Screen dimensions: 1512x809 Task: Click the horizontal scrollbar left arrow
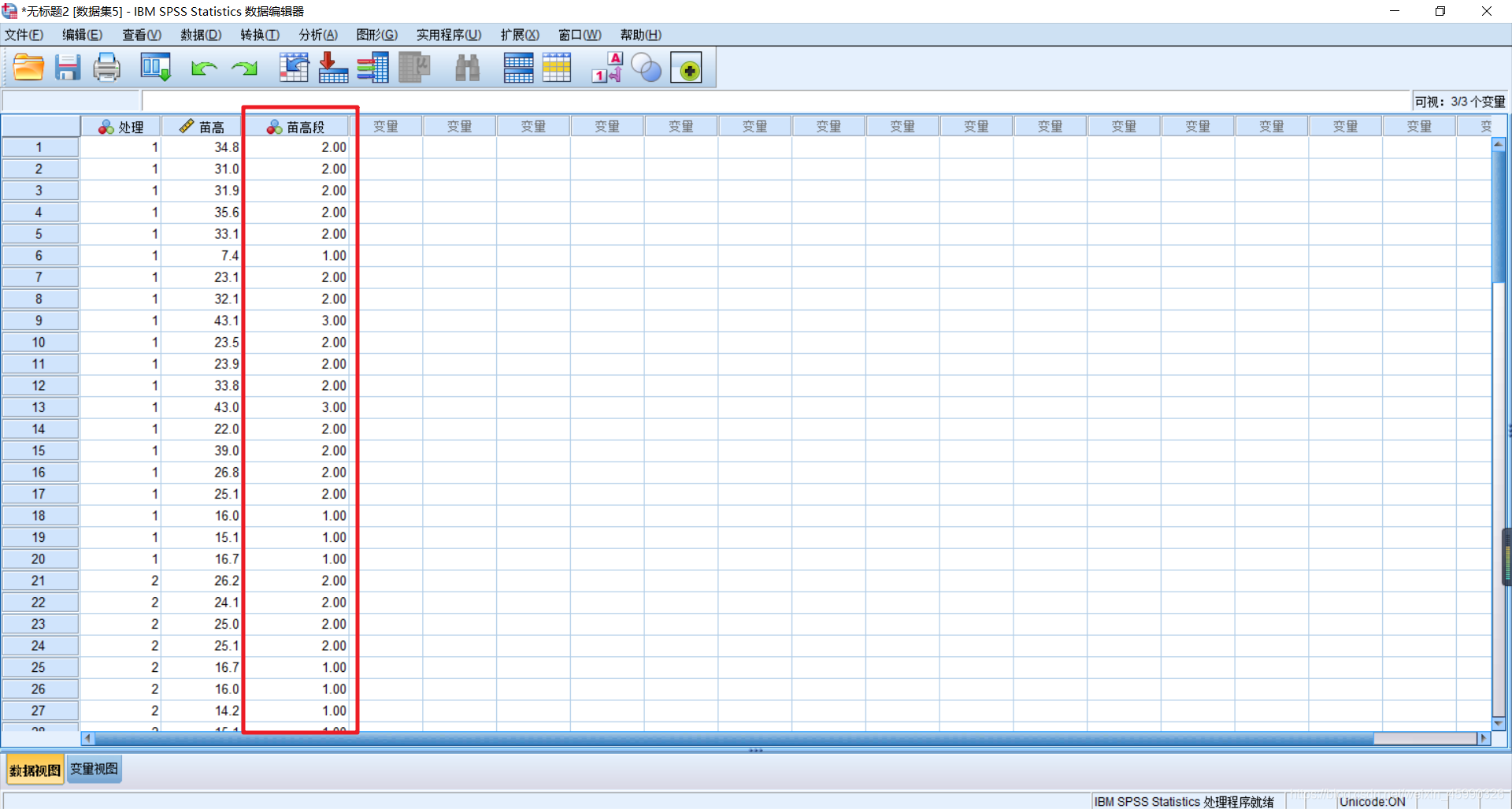click(87, 738)
